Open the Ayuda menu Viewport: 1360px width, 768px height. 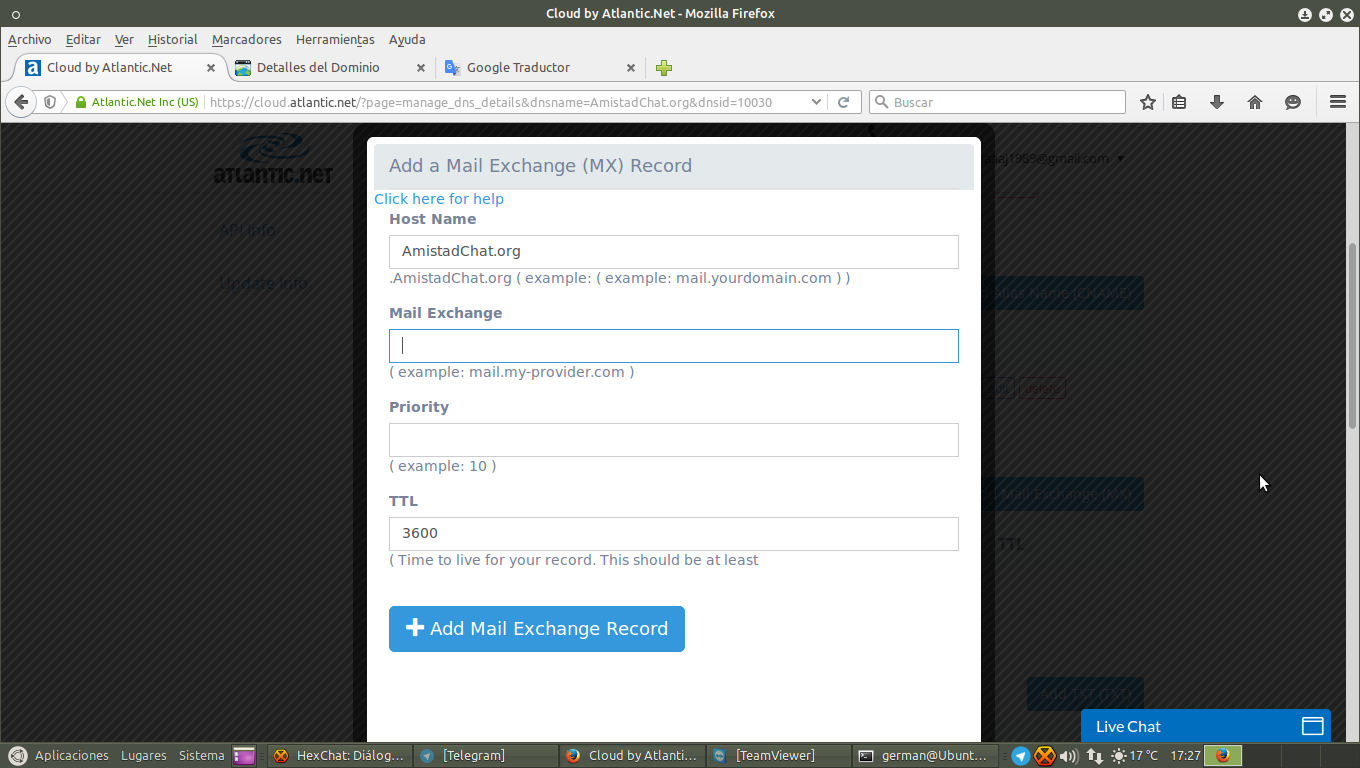[x=407, y=40]
